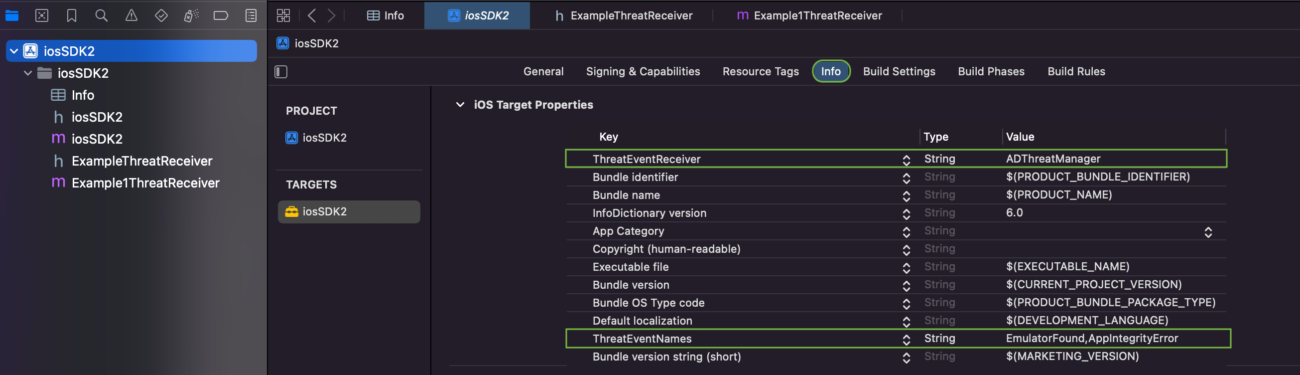
Task: Open key stepper for Default localization row
Action: pos(906,321)
